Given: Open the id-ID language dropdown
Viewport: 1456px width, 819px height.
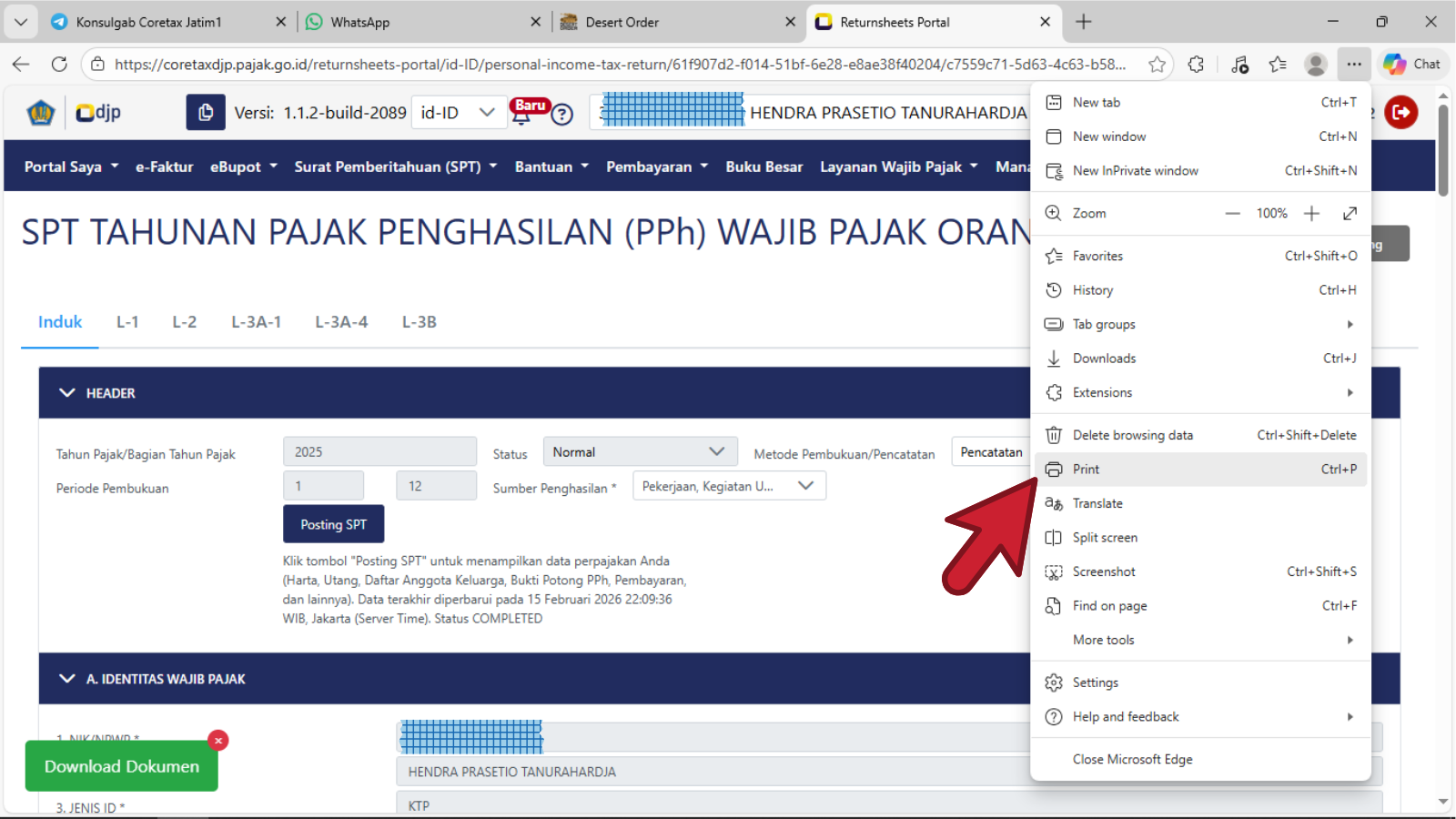Looking at the screenshot, I should coord(458,113).
